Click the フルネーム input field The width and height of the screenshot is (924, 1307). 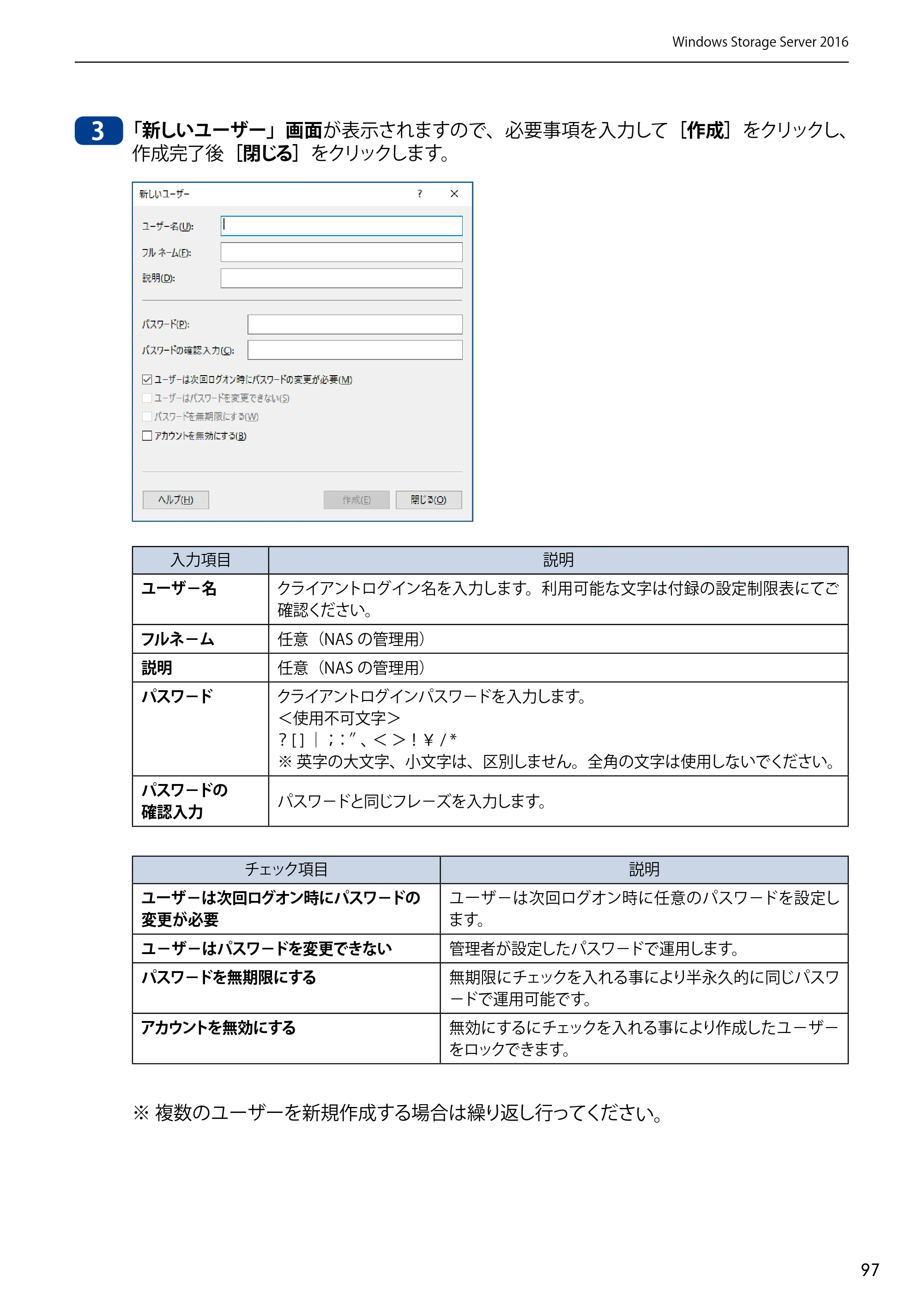tap(341, 252)
